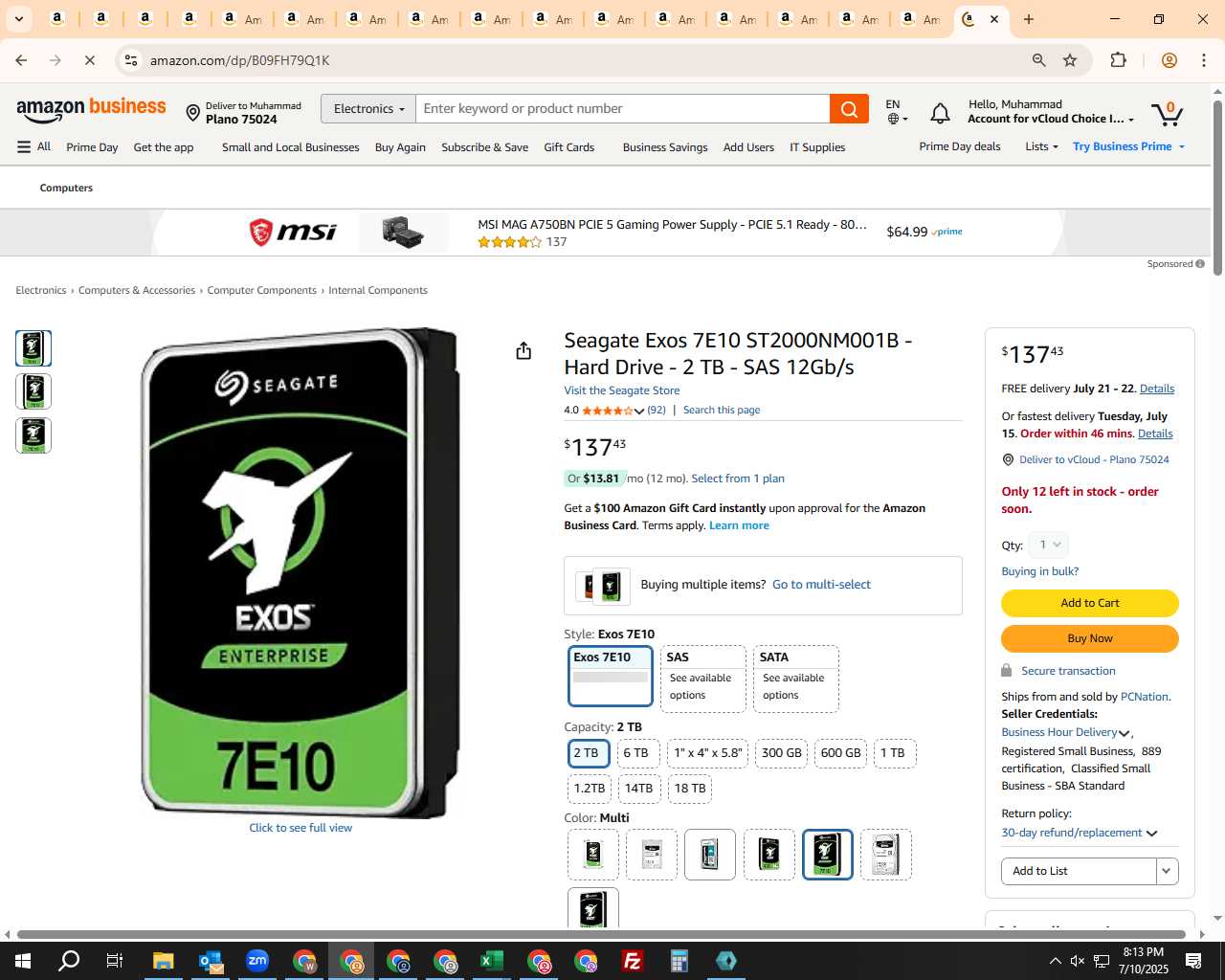Select the SAS style option

pos(703,679)
